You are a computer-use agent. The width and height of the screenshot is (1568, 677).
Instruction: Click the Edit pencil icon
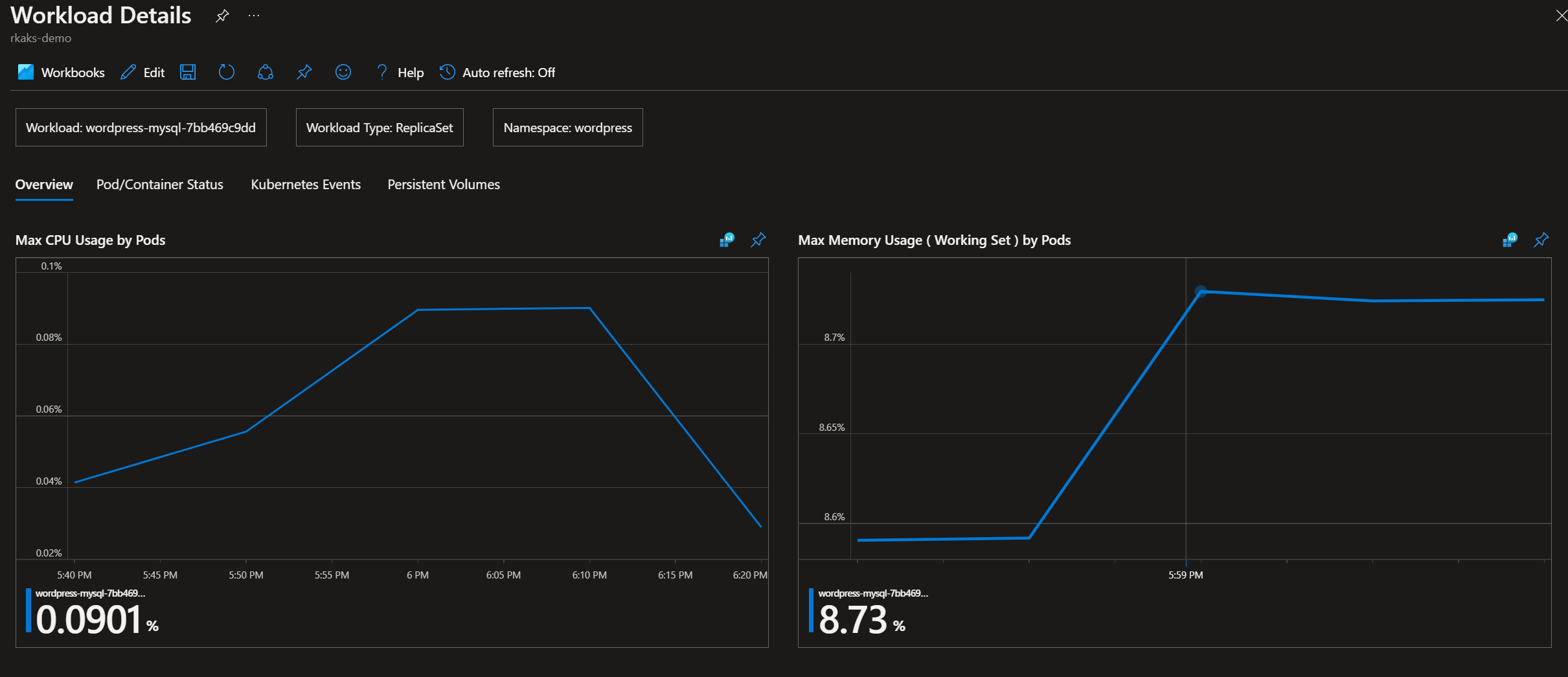tap(142, 73)
